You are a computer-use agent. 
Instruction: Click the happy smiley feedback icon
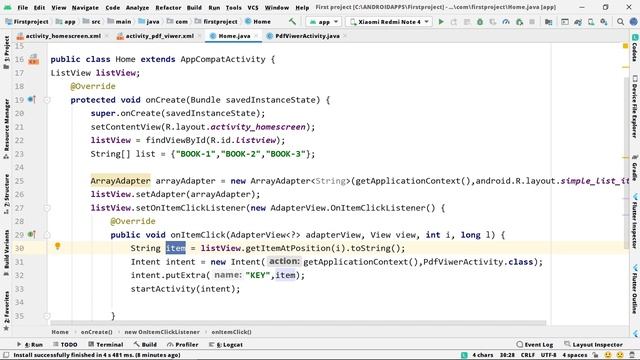click(608, 355)
